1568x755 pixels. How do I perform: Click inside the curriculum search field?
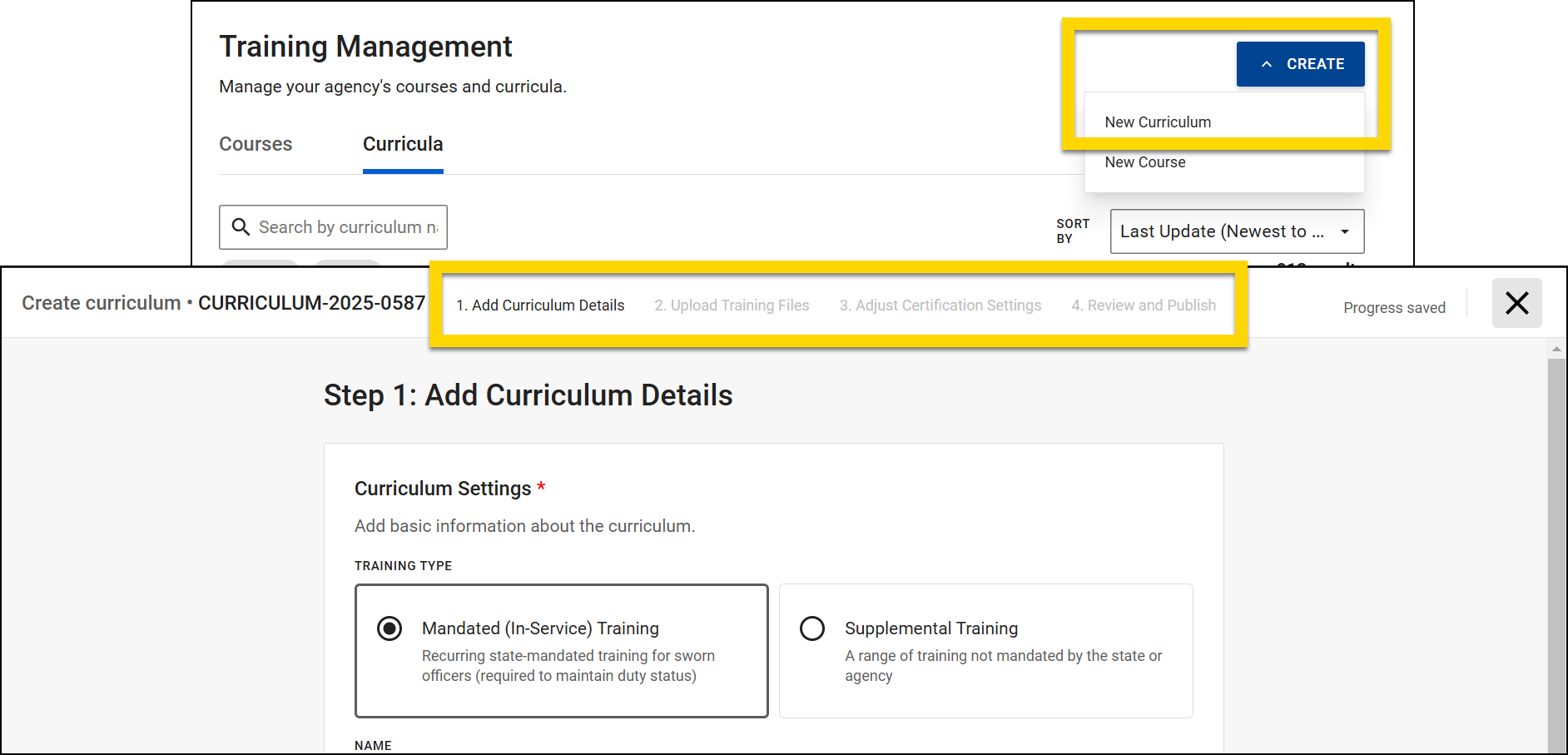click(350, 226)
